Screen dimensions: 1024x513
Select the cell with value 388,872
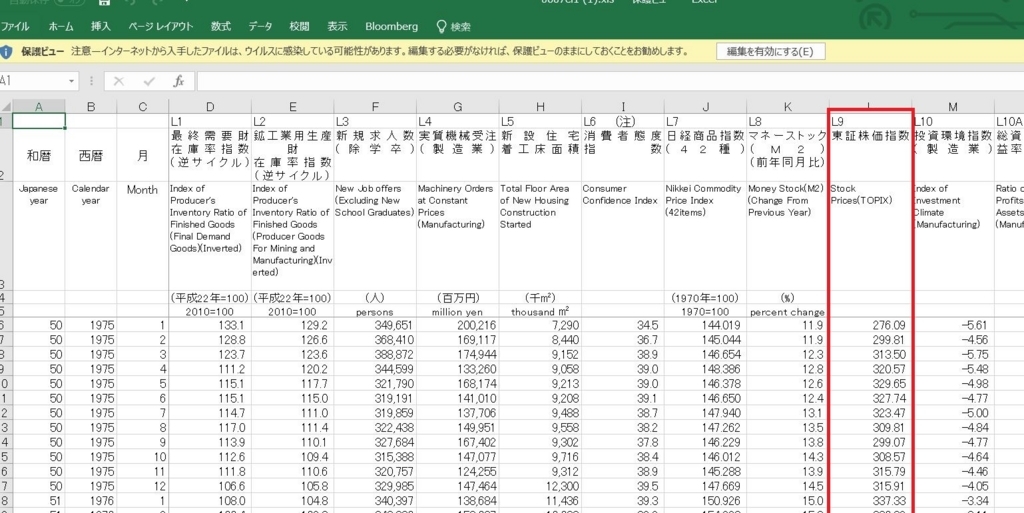(375, 354)
